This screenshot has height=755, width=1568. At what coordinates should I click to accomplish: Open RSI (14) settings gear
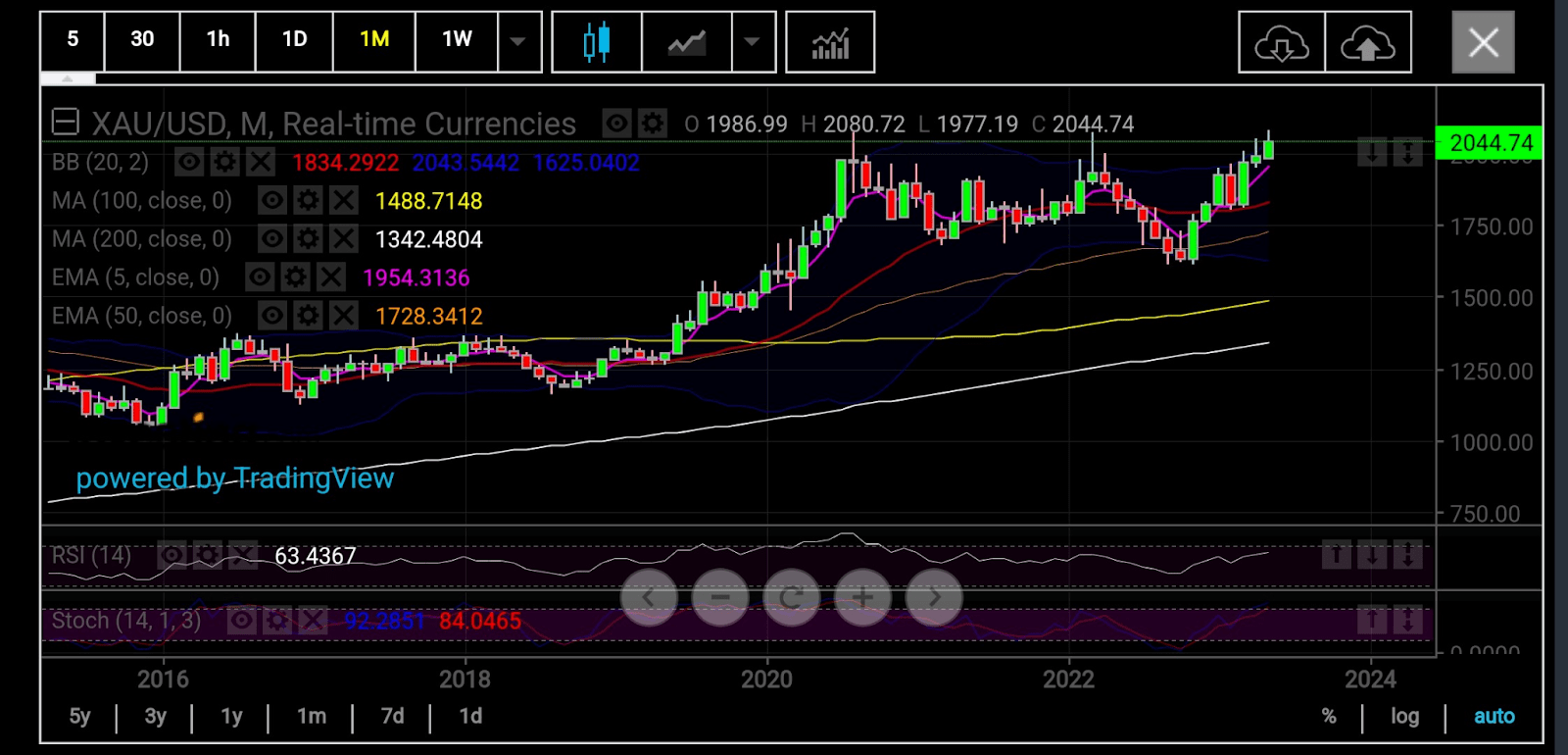(x=207, y=555)
